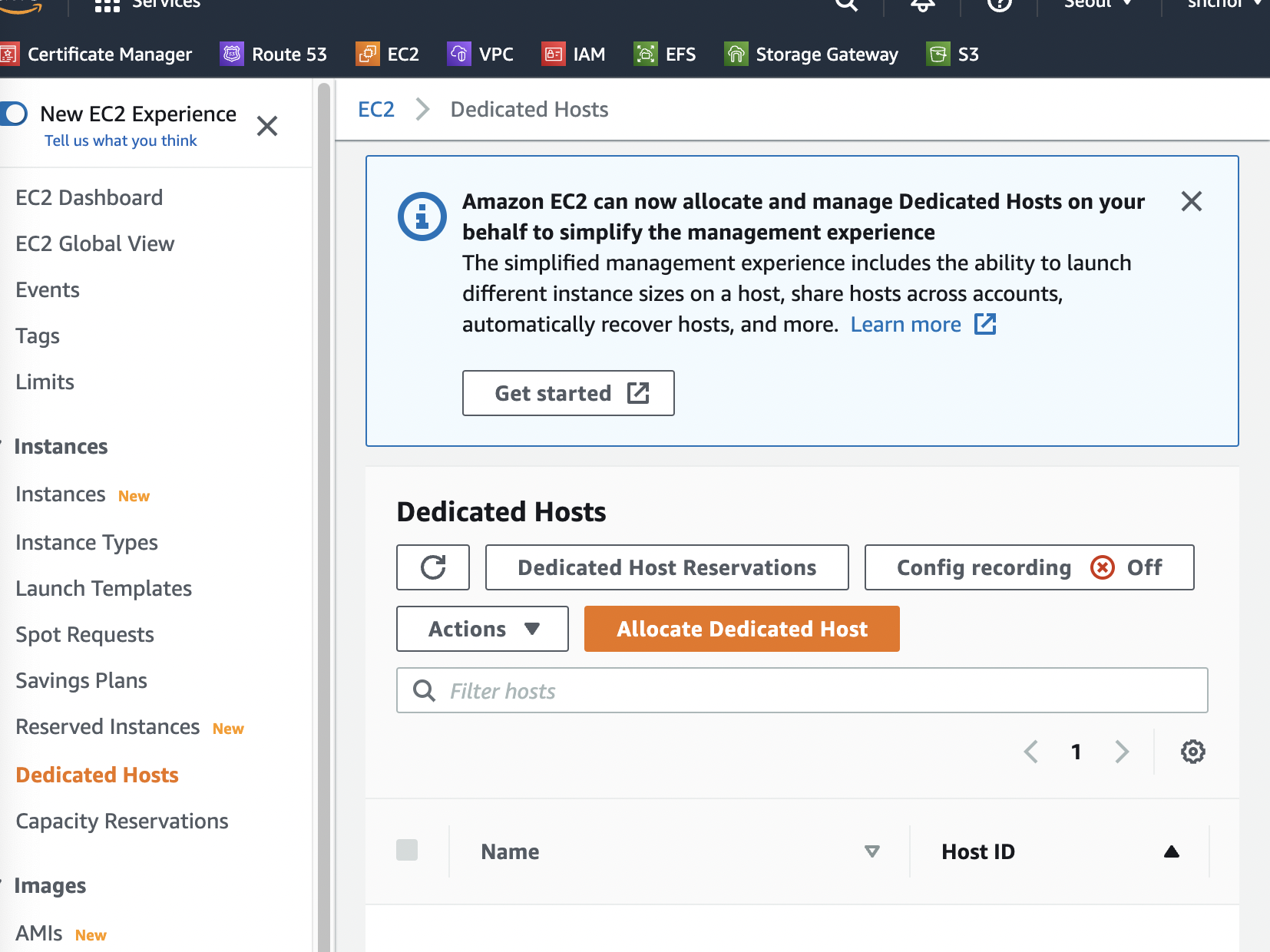Click the search magnifier in the top bar
Viewport: 1270px width, 952px height.
pos(846,4)
